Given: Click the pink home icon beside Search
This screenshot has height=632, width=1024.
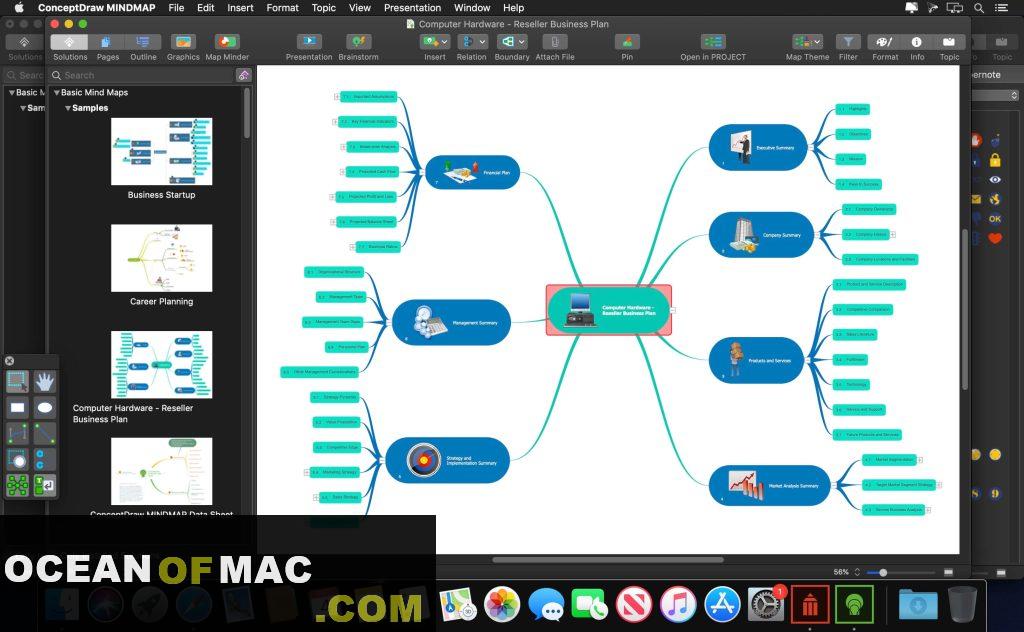Looking at the screenshot, I should click(244, 75).
